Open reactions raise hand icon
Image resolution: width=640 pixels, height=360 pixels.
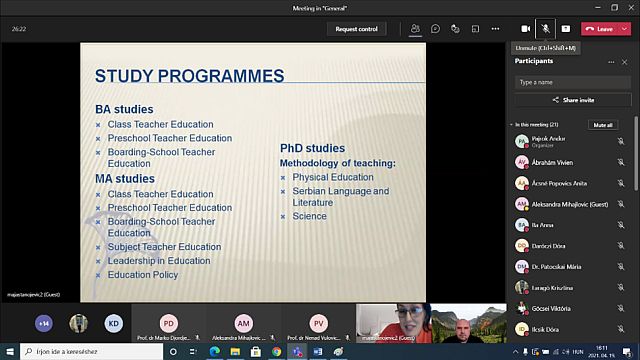click(455, 29)
